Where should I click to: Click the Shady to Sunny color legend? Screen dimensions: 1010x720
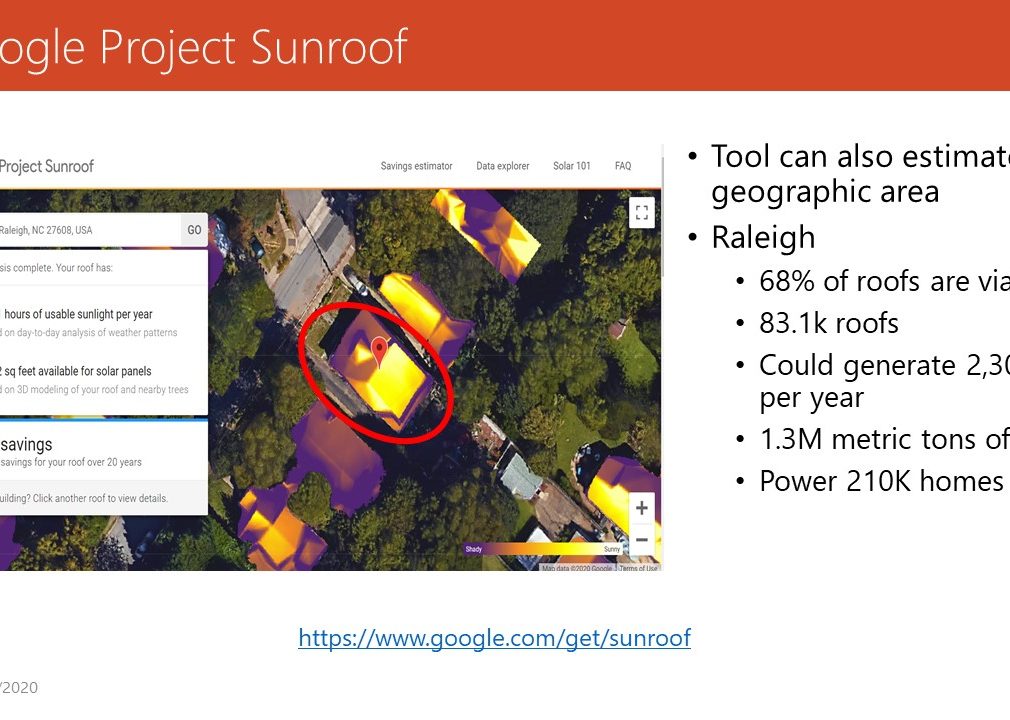pos(541,549)
